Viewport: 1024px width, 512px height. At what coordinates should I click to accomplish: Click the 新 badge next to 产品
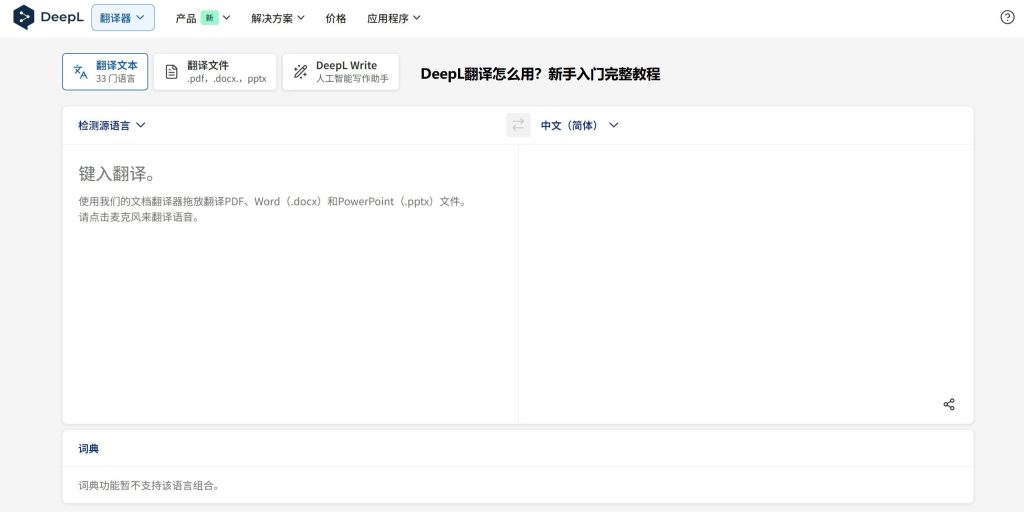pos(209,18)
